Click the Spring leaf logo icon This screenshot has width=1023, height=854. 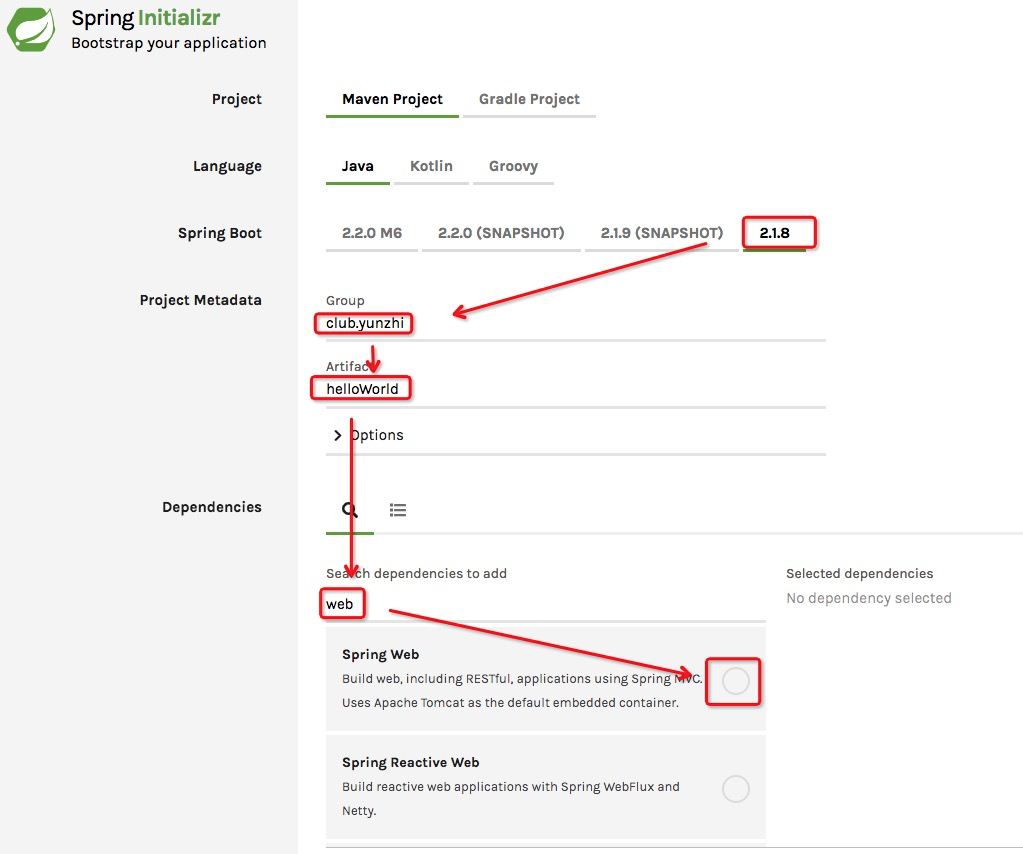point(31,29)
